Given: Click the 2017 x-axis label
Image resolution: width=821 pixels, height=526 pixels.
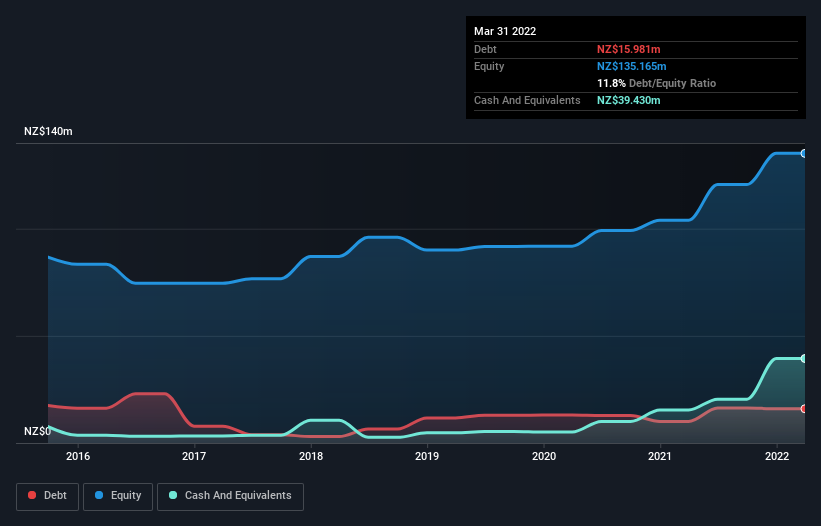Looking at the screenshot, I should (194, 456).
